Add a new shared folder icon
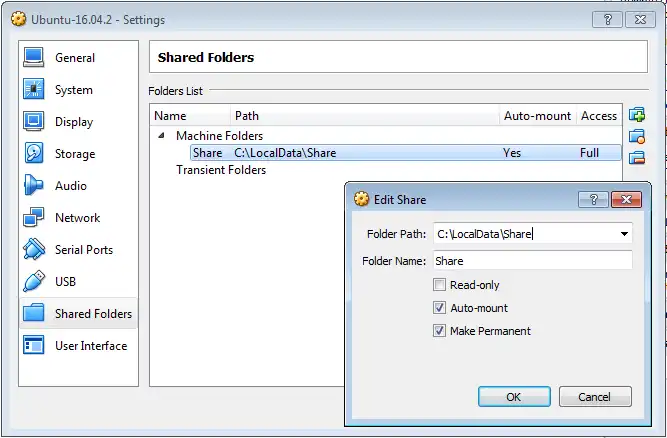The image size is (667, 438). click(x=637, y=115)
